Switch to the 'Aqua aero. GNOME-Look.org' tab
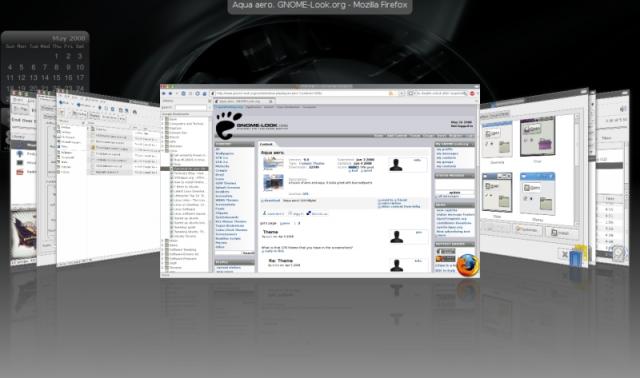640x378 pixels. pos(244,101)
